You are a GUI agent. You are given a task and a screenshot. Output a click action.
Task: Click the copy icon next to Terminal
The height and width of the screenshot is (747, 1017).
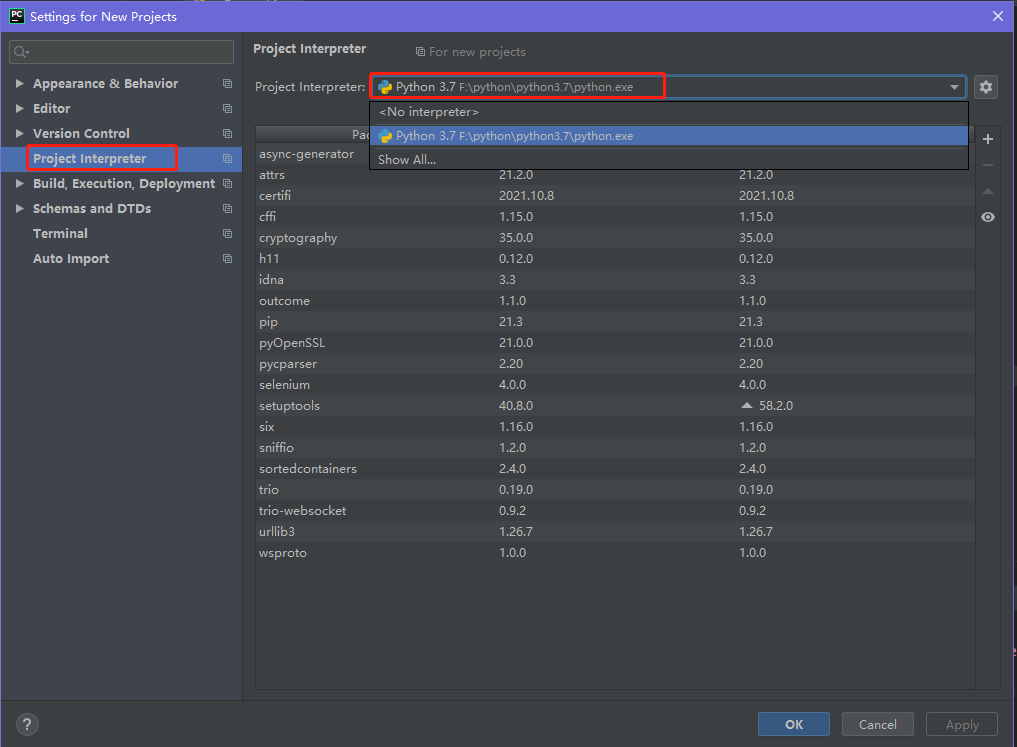tap(227, 233)
